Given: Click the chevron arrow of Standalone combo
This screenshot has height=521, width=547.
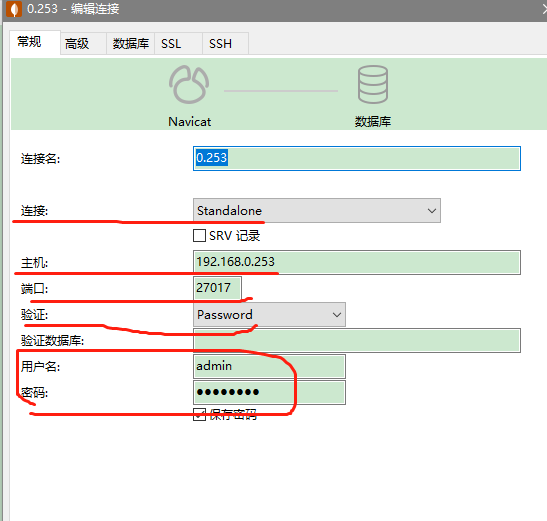Looking at the screenshot, I should point(432,211).
